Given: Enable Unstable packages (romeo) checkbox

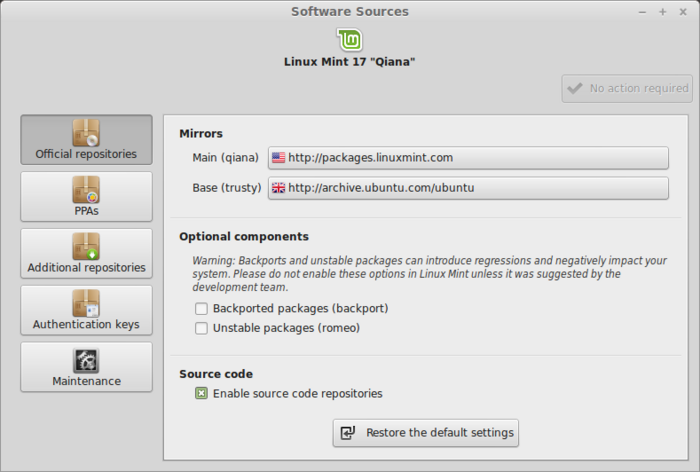Looking at the screenshot, I should pos(201,328).
